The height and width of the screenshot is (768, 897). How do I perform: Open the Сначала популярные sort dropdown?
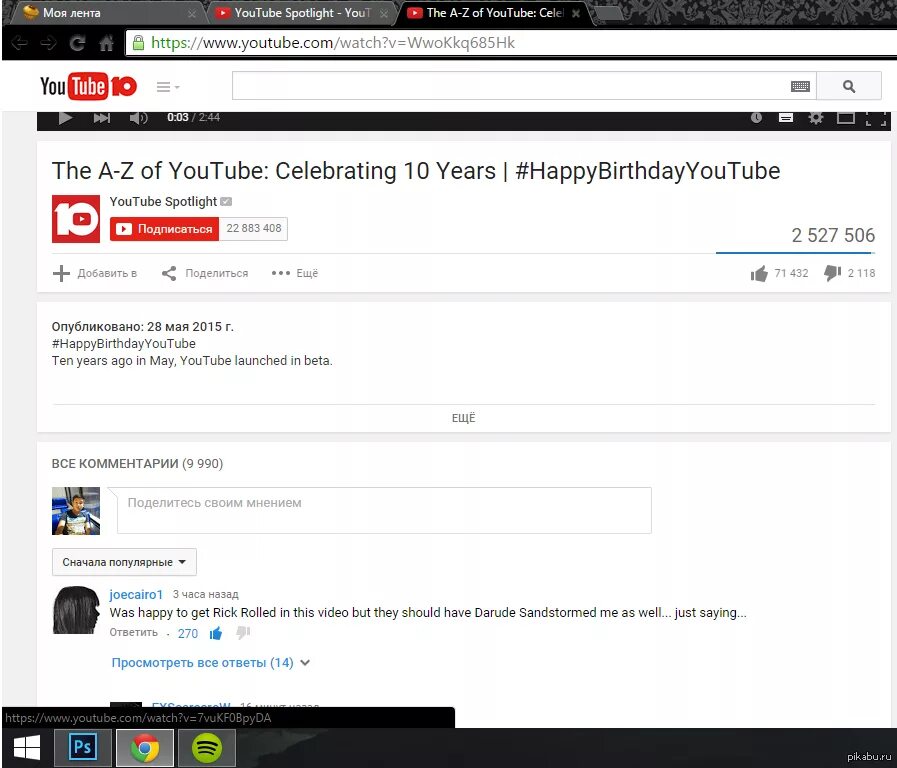[x=124, y=562]
